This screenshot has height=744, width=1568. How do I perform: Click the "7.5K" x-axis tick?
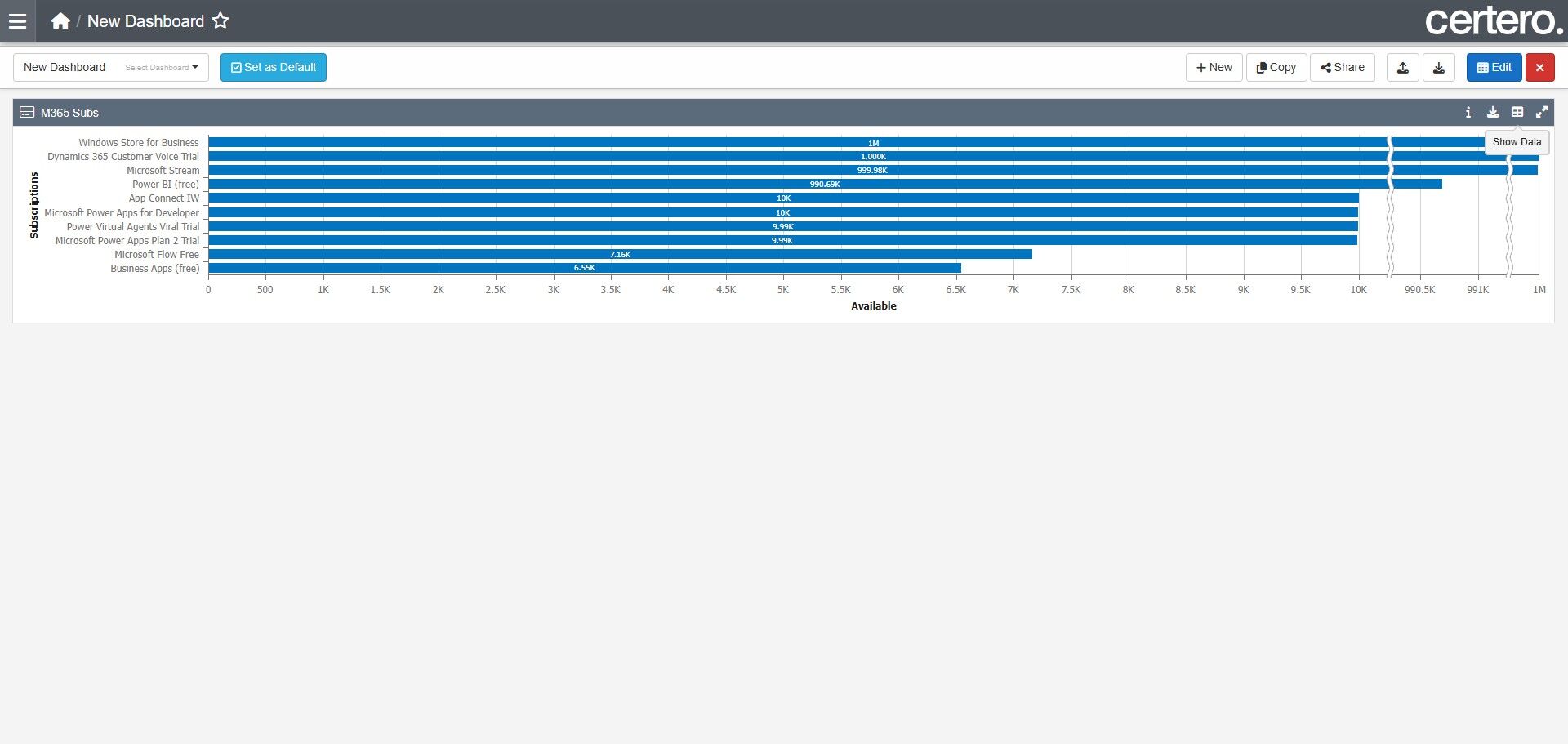[x=1071, y=290]
